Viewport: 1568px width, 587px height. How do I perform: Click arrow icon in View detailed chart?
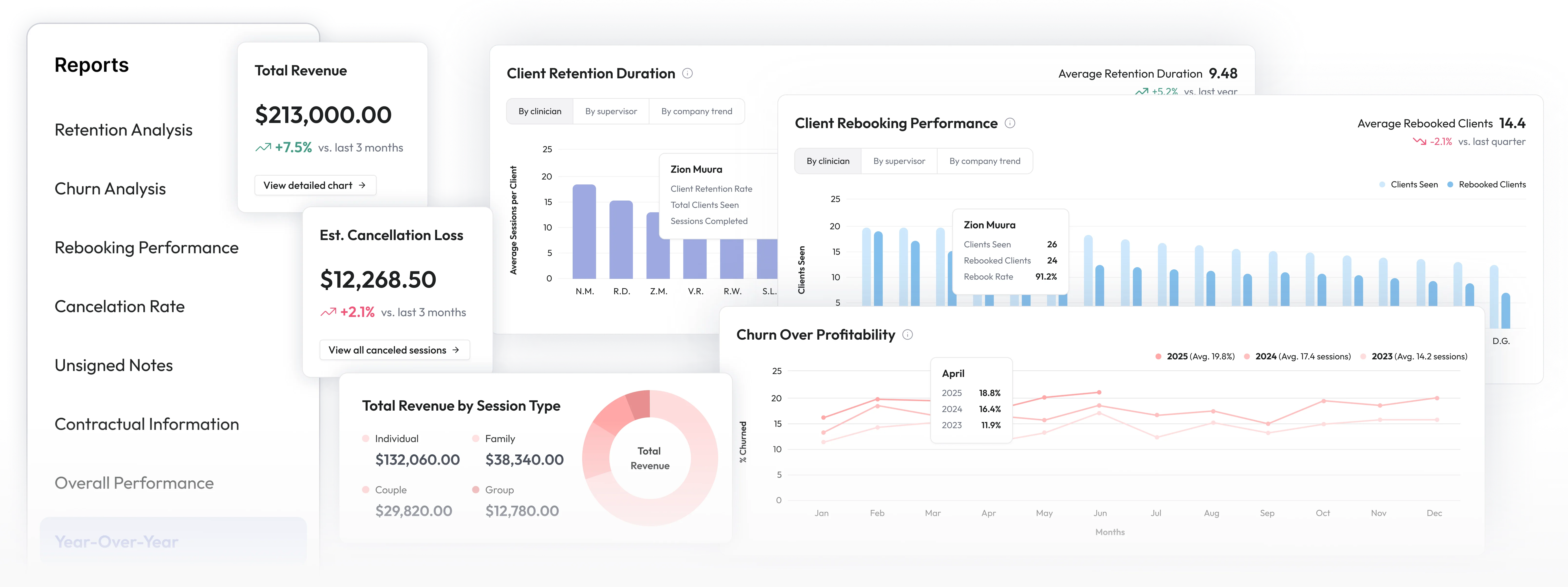[362, 185]
